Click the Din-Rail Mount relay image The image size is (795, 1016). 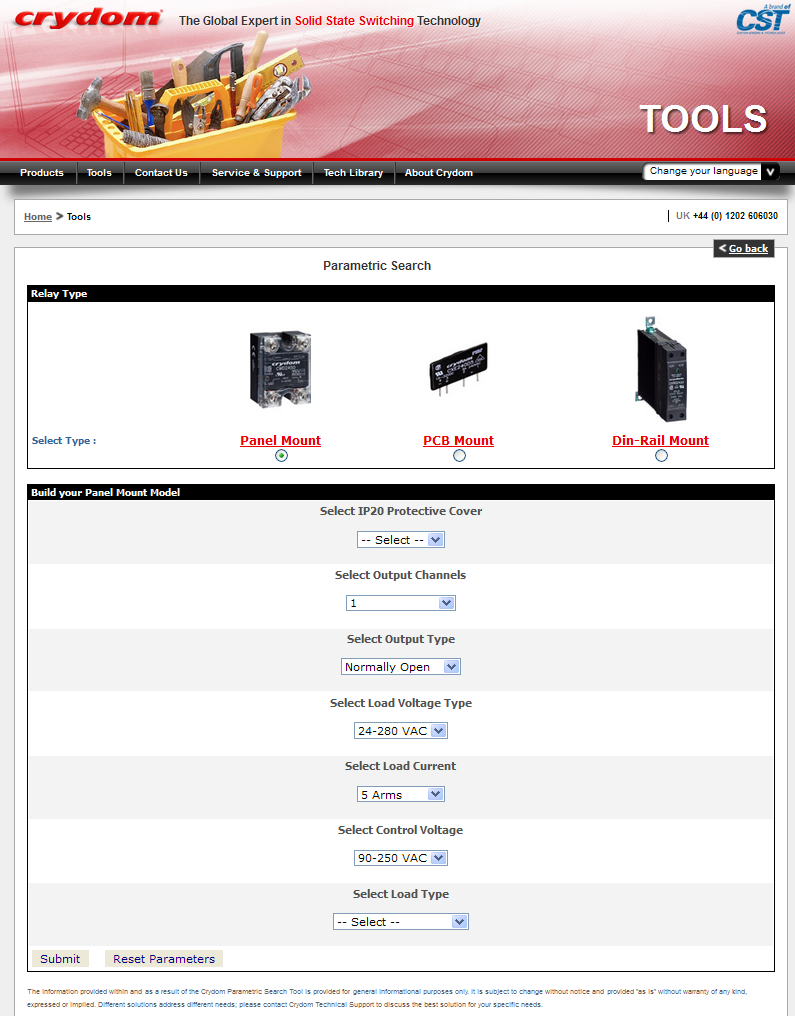[660, 369]
